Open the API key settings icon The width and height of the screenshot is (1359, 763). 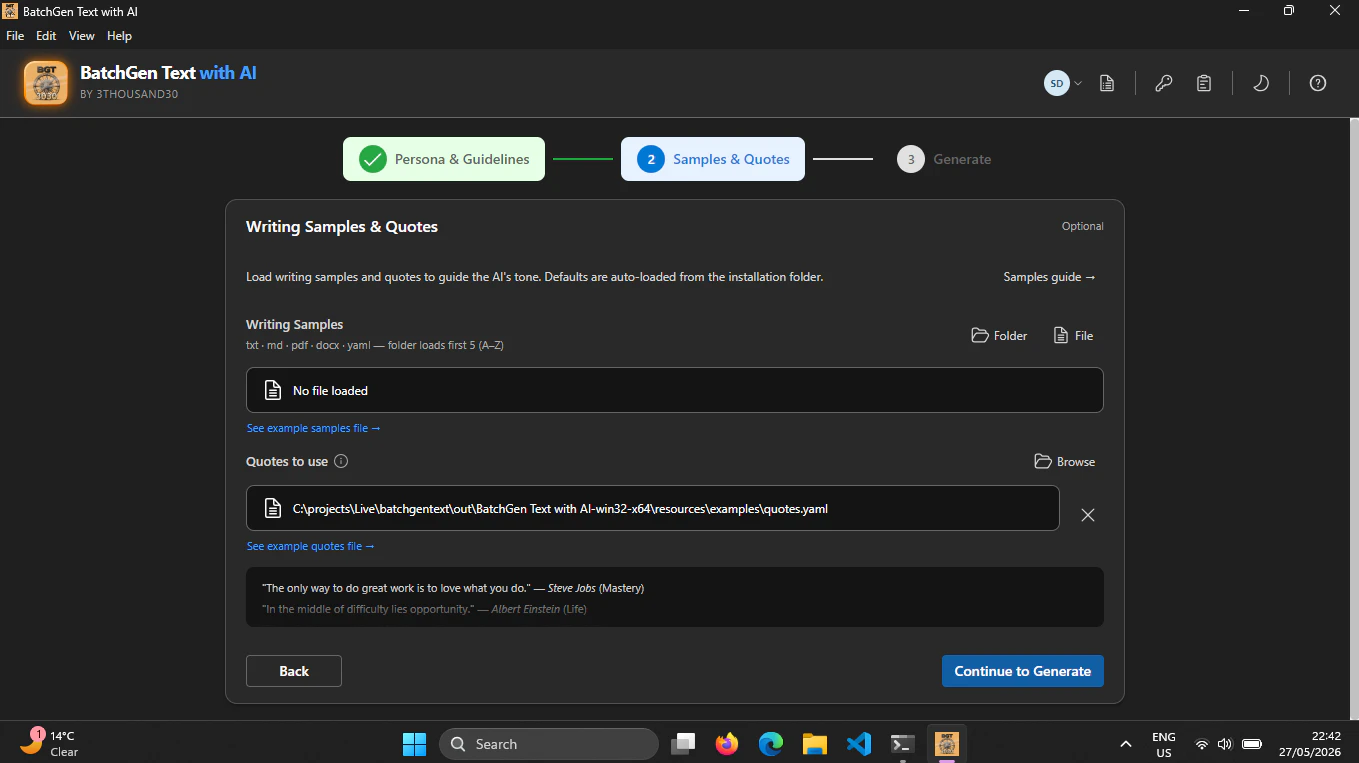tap(1163, 83)
